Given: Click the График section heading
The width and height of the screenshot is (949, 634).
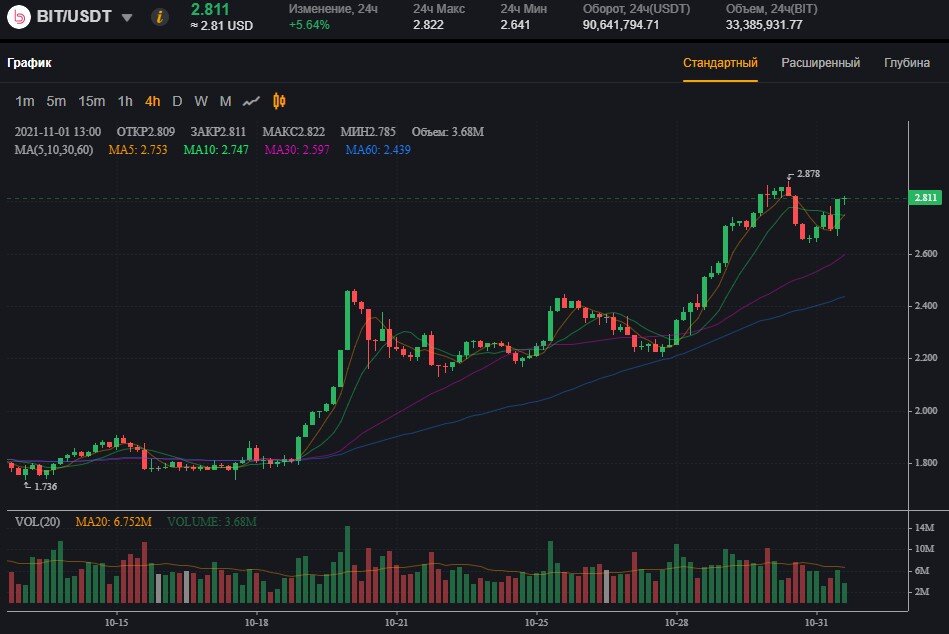Looking at the screenshot, I should (x=30, y=62).
